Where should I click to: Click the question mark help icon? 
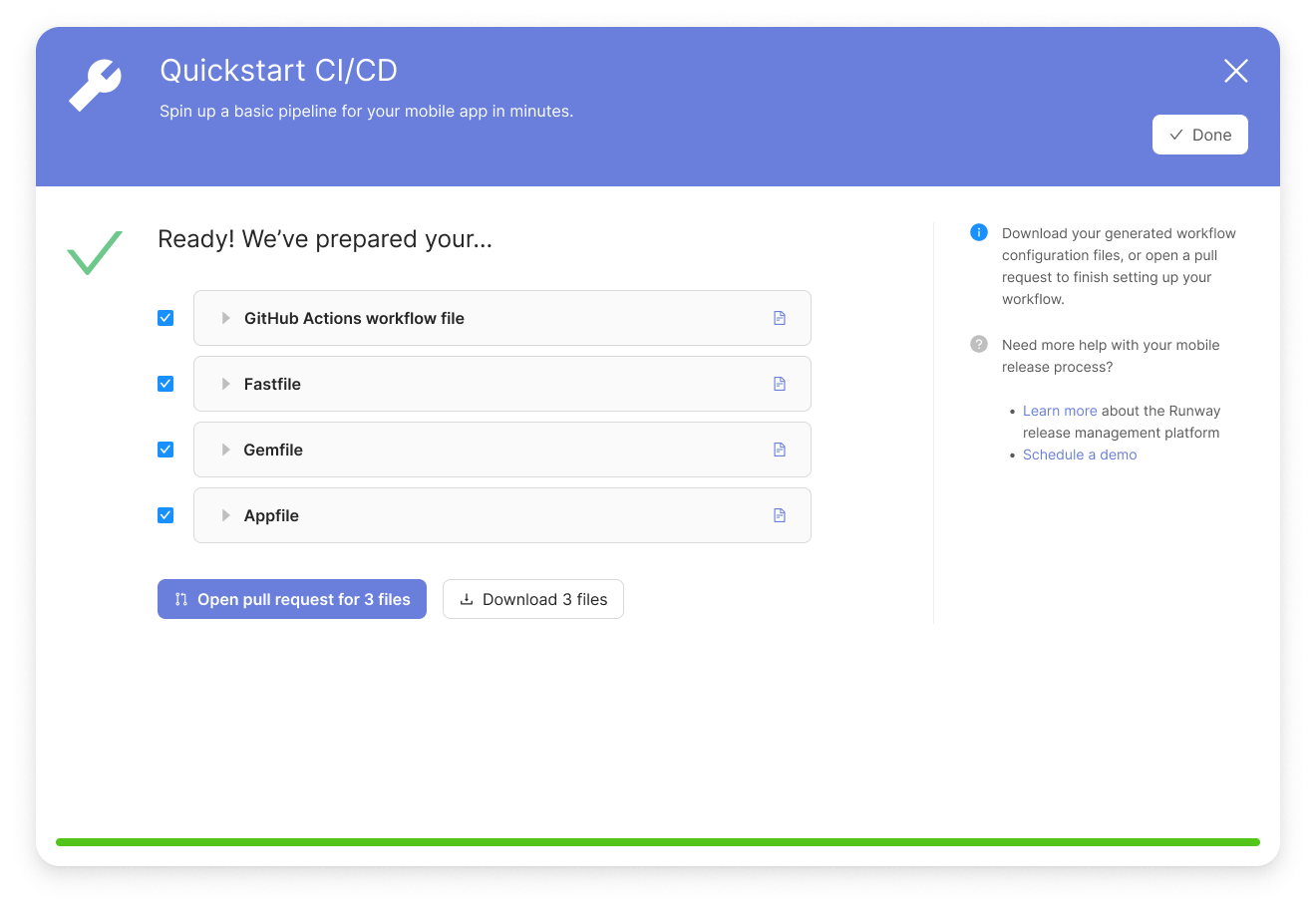tap(978, 344)
